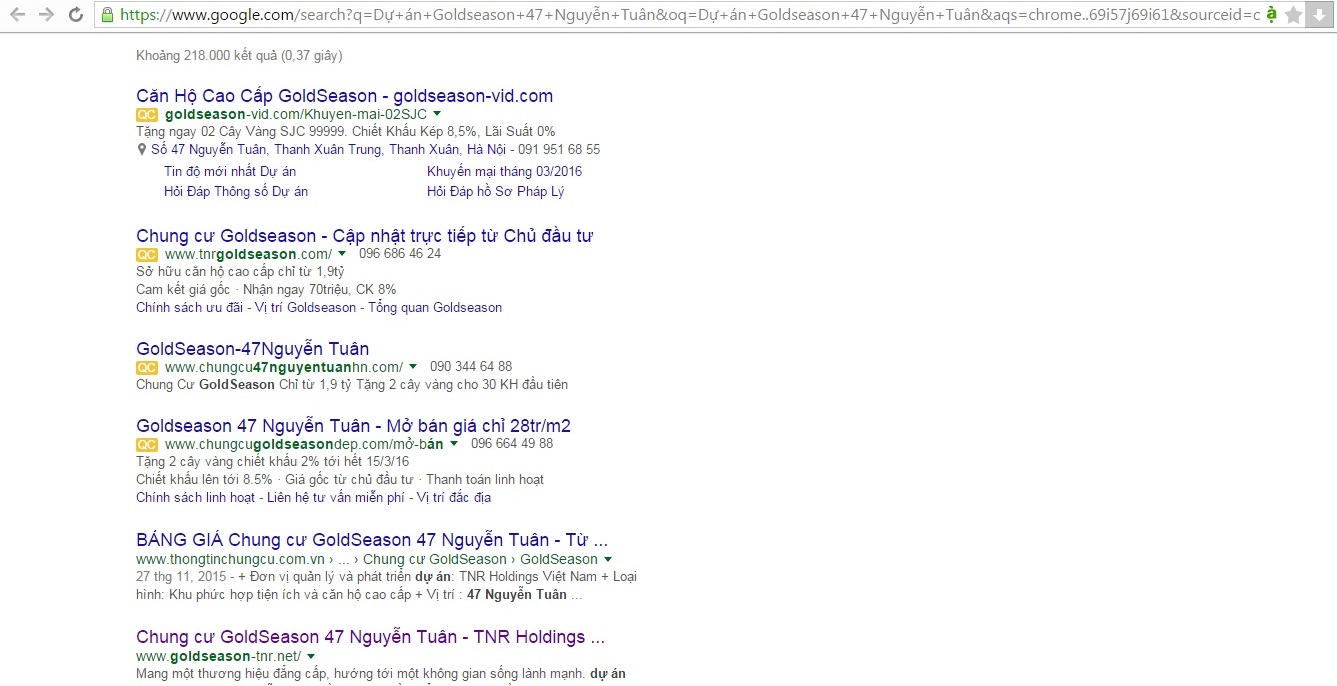Click phone number 096 664 49 88

click(x=512, y=444)
